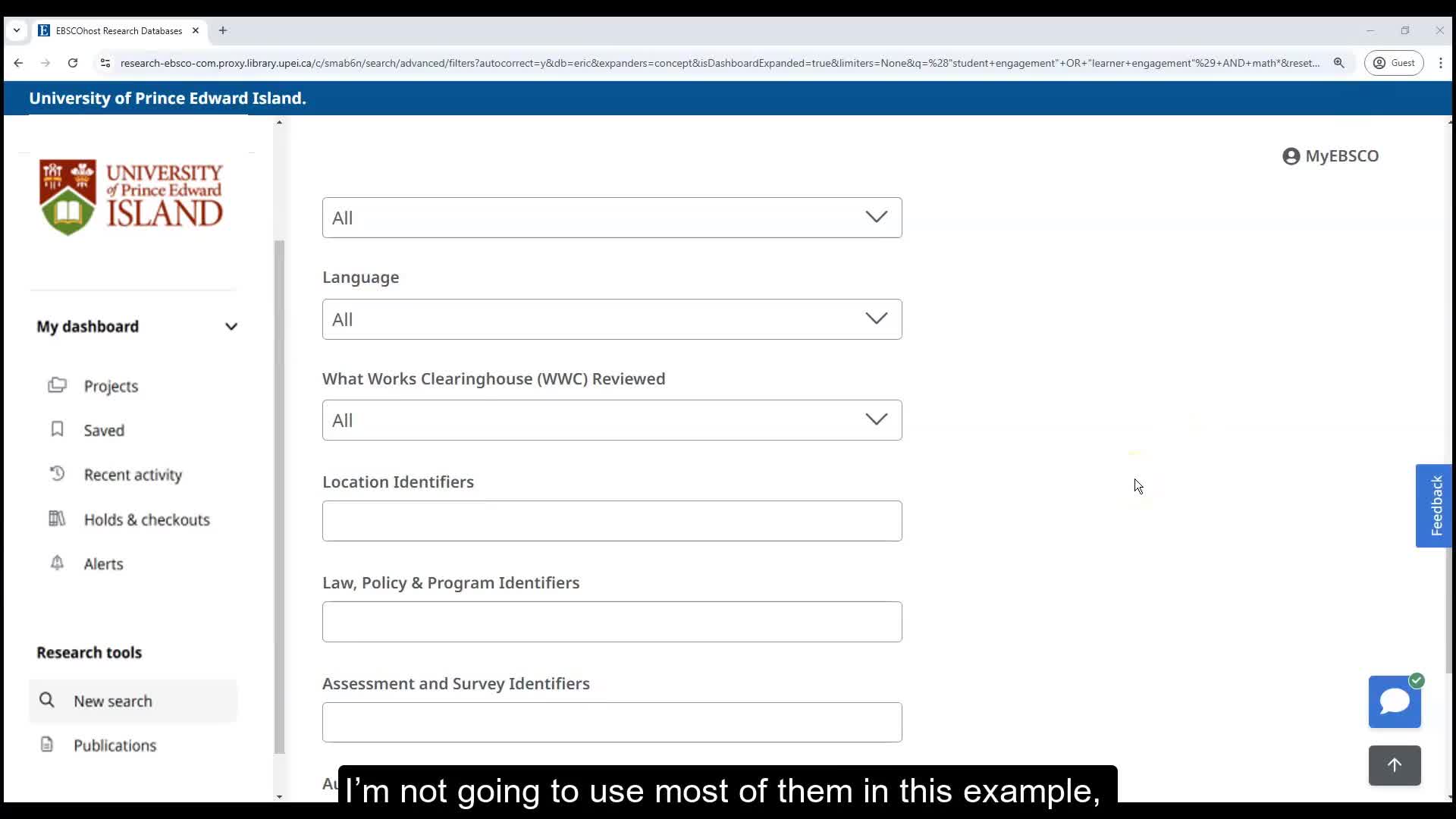
Task: Open Recent activity history icon
Action: (x=57, y=474)
